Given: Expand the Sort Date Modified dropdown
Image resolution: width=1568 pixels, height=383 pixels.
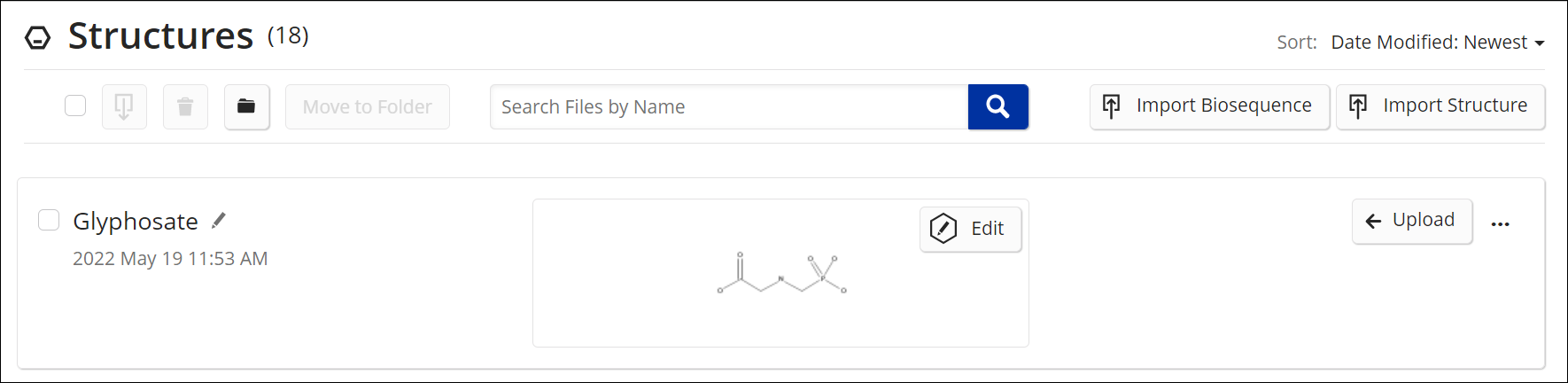Looking at the screenshot, I should pyautogui.click(x=1437, y=42).
